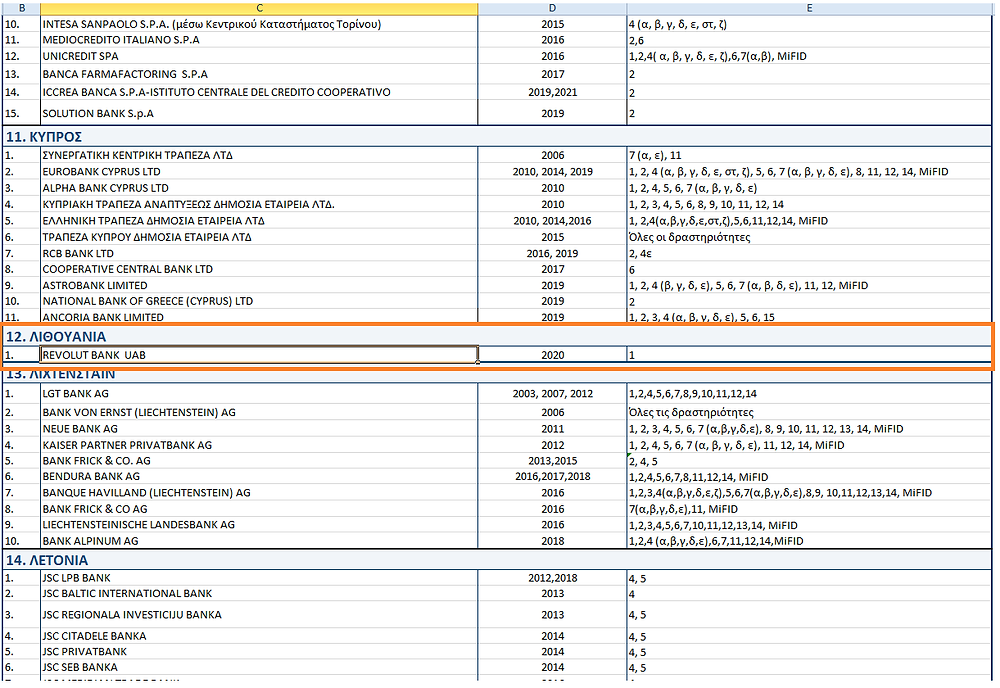Viewport: 1000px width, 688px height.
Task: Select the LGT BANK AG cell
Action: point(259,393)
